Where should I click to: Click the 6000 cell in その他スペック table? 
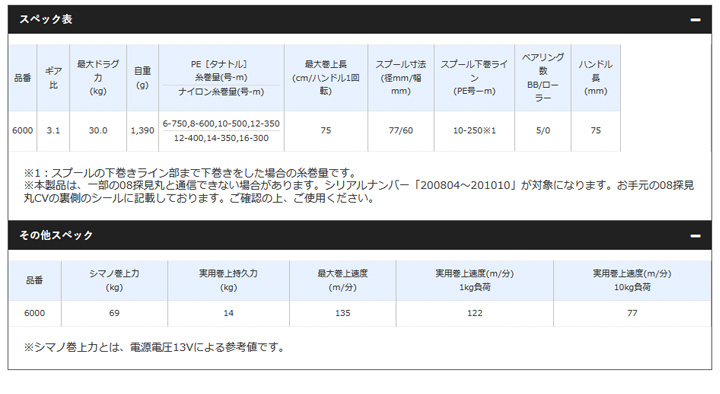coord(35,313)
